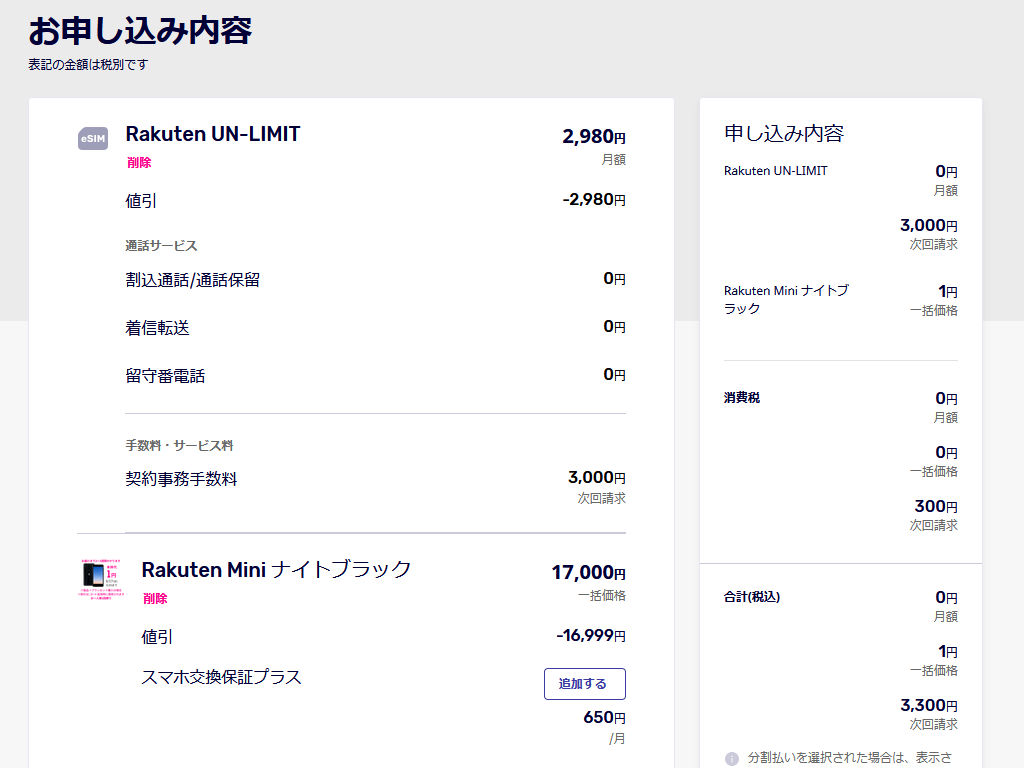Click the 3,000円 次回請求 amount in summary
Screen dimensions: 1024x768
[x=929, y=225]
